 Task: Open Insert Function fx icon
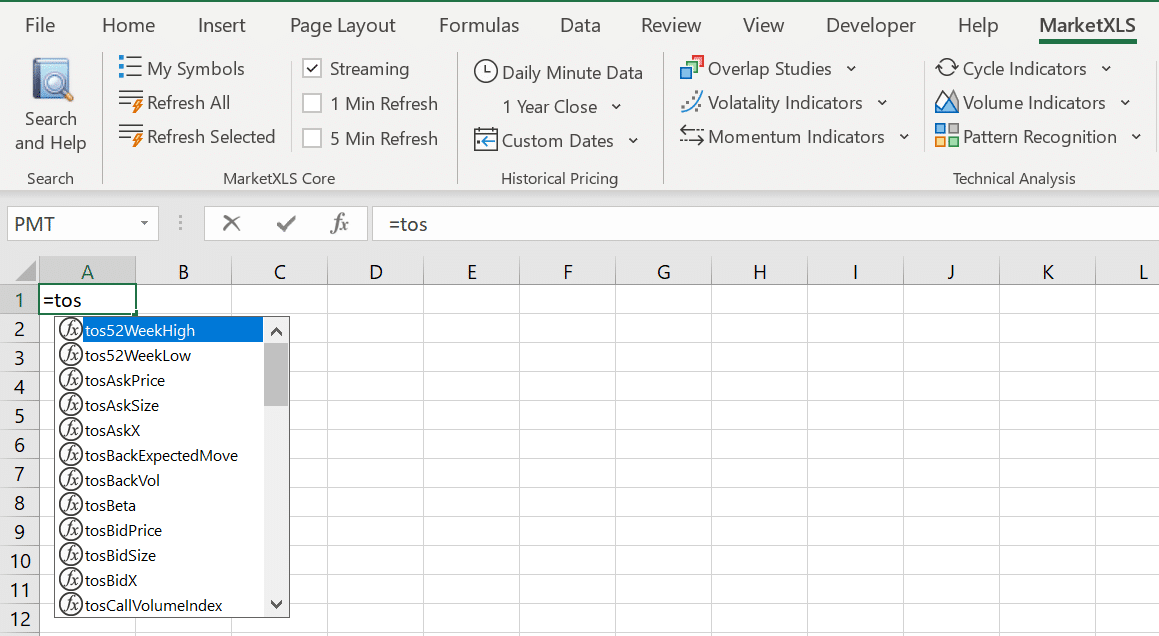pyautogui.click(x=339, y=223)
